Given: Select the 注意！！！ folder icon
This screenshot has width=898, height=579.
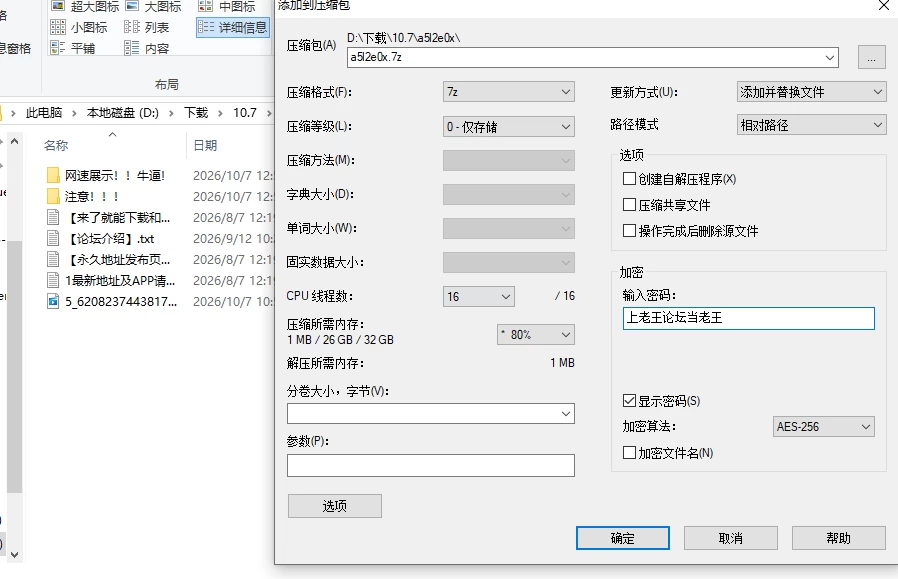Looking at the screenshot, I should tap(53, 196).
